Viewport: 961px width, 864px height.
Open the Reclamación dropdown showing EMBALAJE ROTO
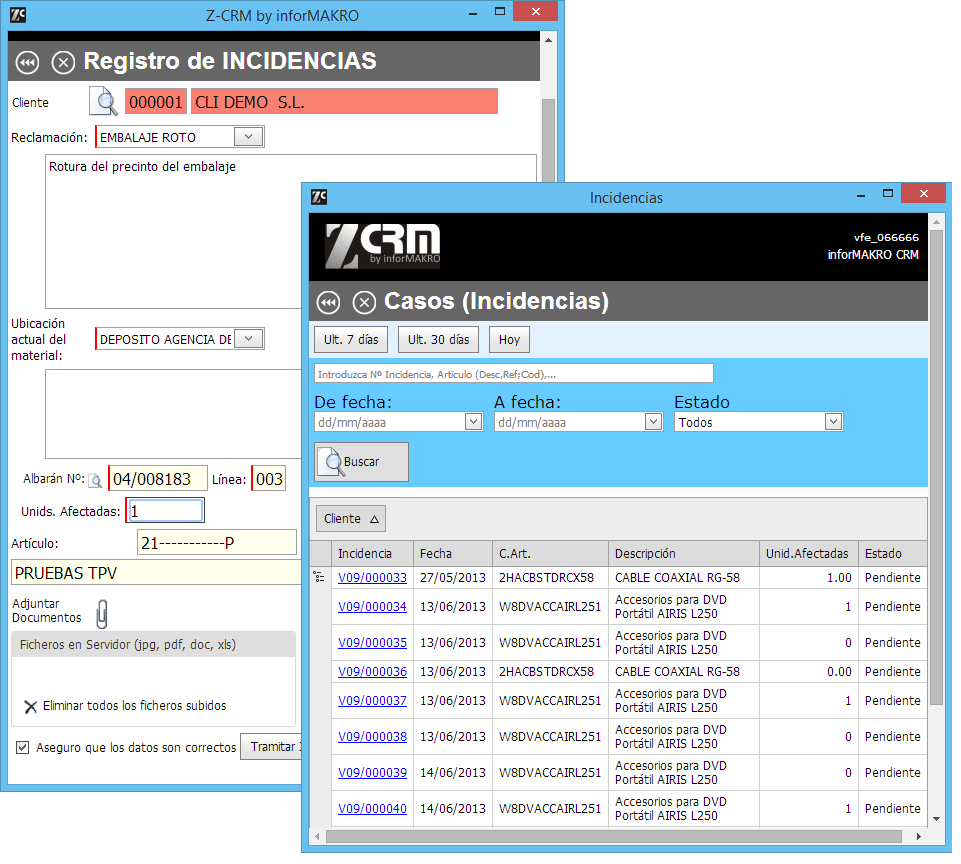click(x=249, y=137)
